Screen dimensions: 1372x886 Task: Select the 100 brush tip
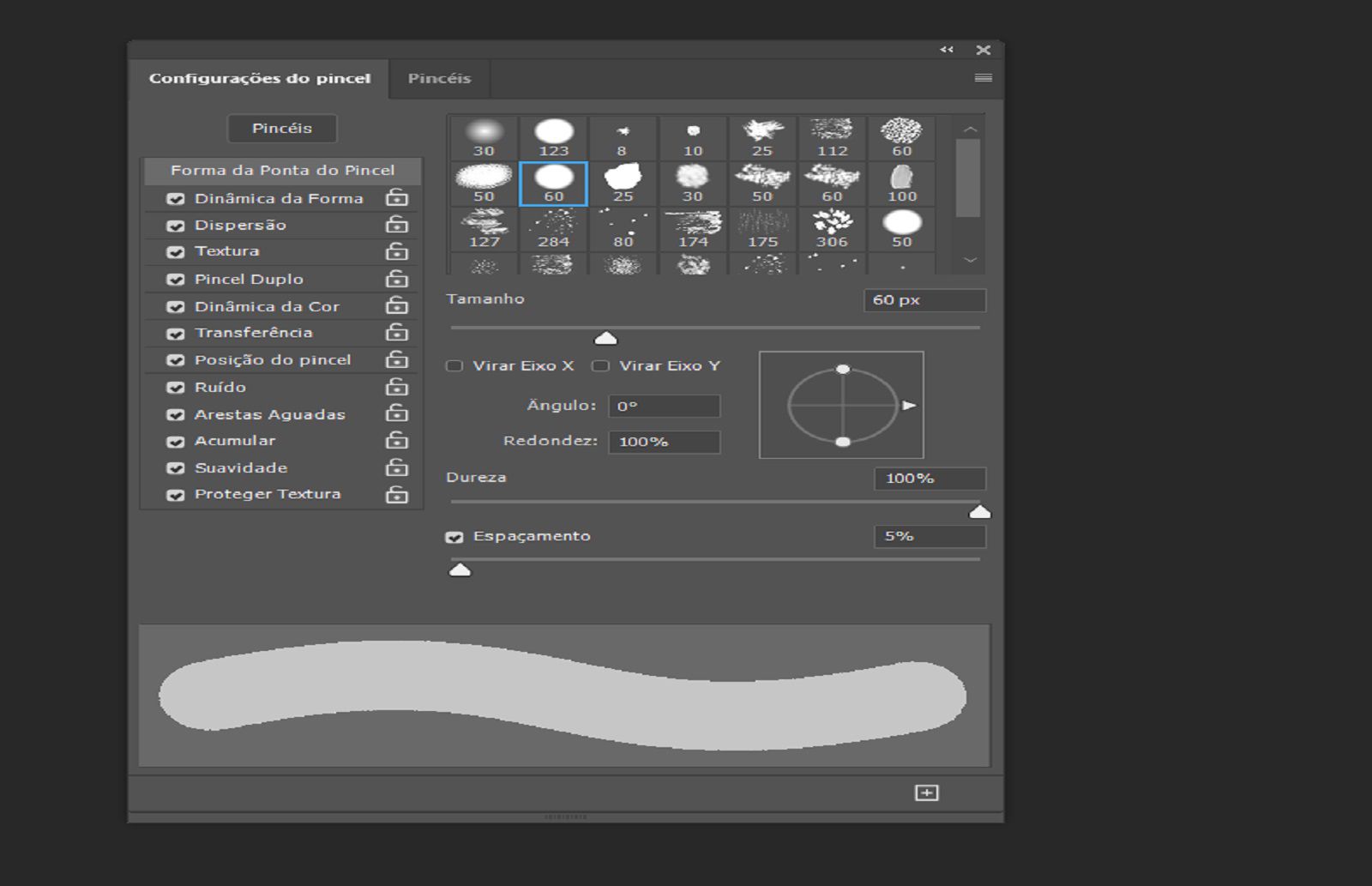click(x=902, y=184)
